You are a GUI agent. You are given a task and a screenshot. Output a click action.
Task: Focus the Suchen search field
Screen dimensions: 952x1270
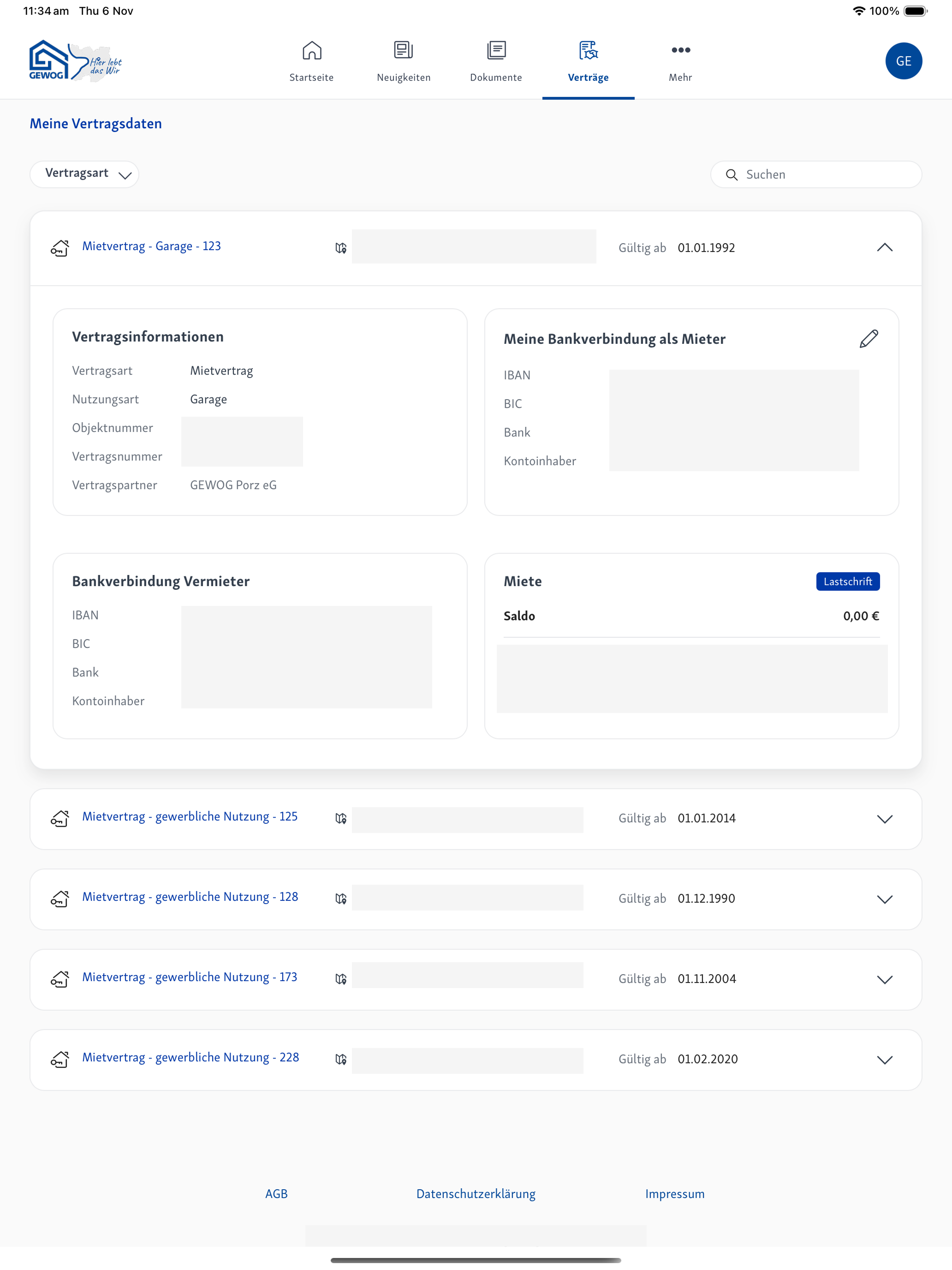click(x=816, y=174)
